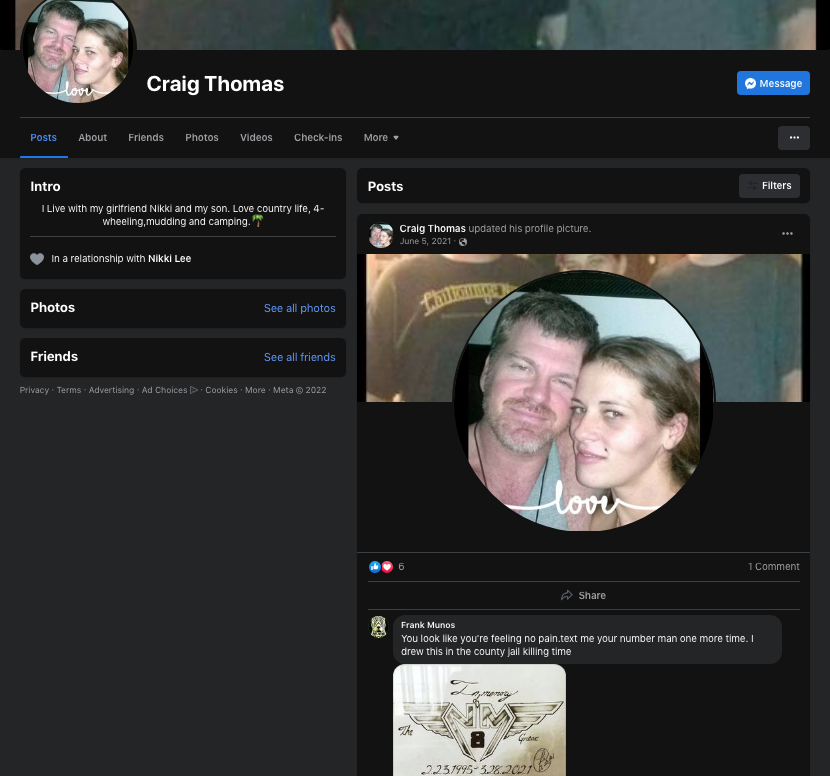
Task: Open profile options three-dot menu
Action: (793, 138)
